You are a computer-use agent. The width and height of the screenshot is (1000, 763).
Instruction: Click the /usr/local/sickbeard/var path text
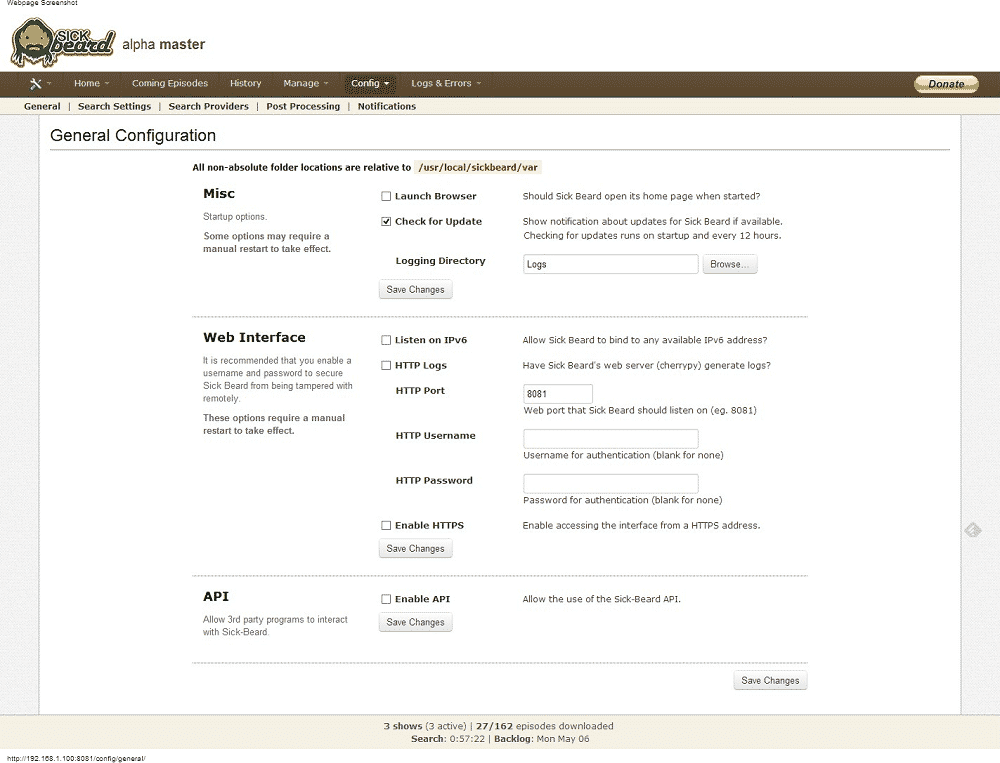tap(478, 168)
